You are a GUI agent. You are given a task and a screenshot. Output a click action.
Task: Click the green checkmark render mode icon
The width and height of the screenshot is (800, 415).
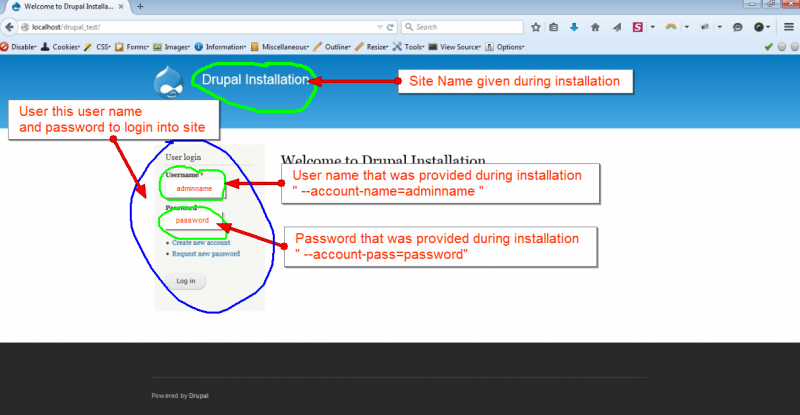click(769, 47)
